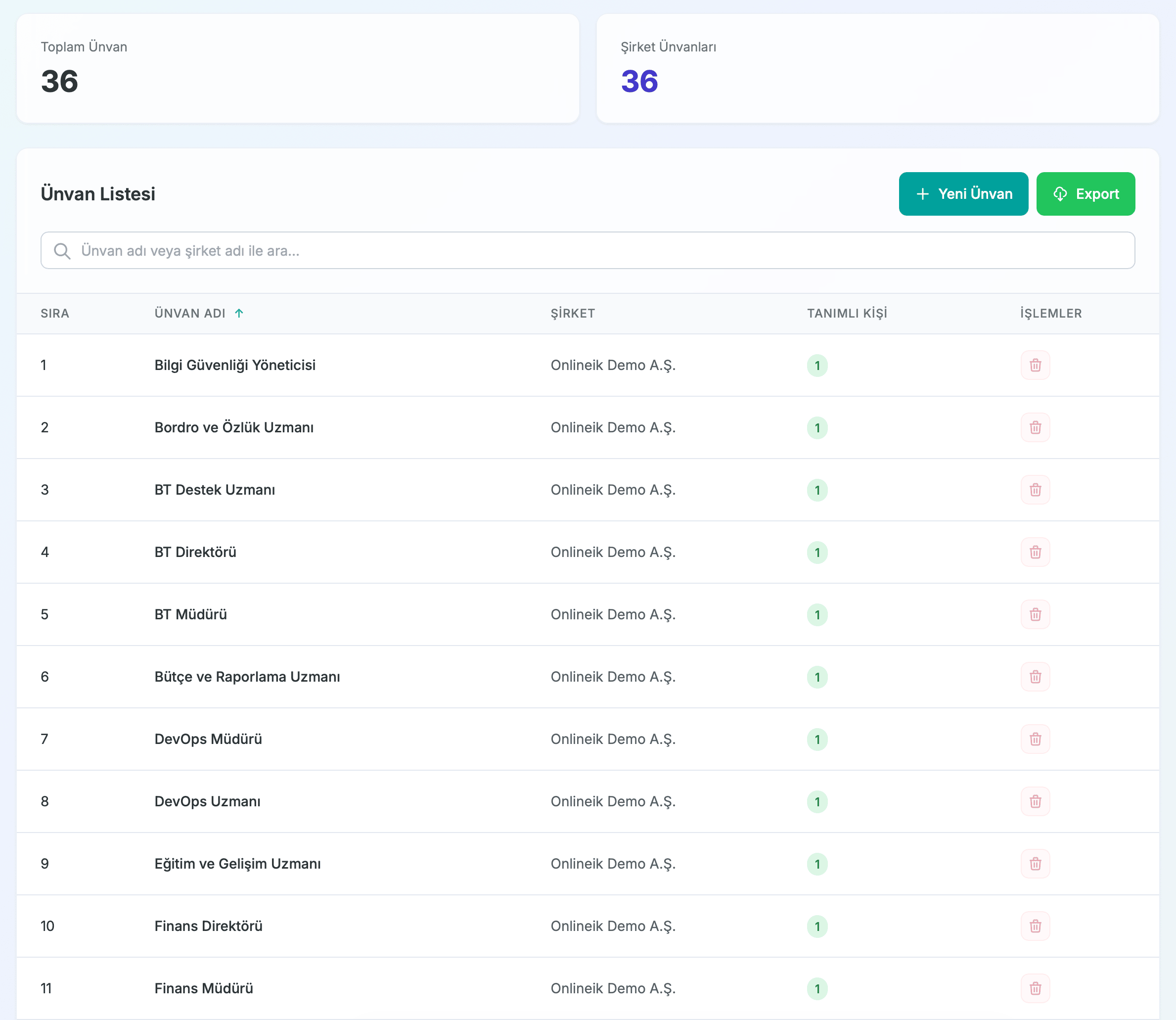Delete the Finans Direktörü row
Viewport: 1176px width, 1020px height.
[x=1035, y=926]
